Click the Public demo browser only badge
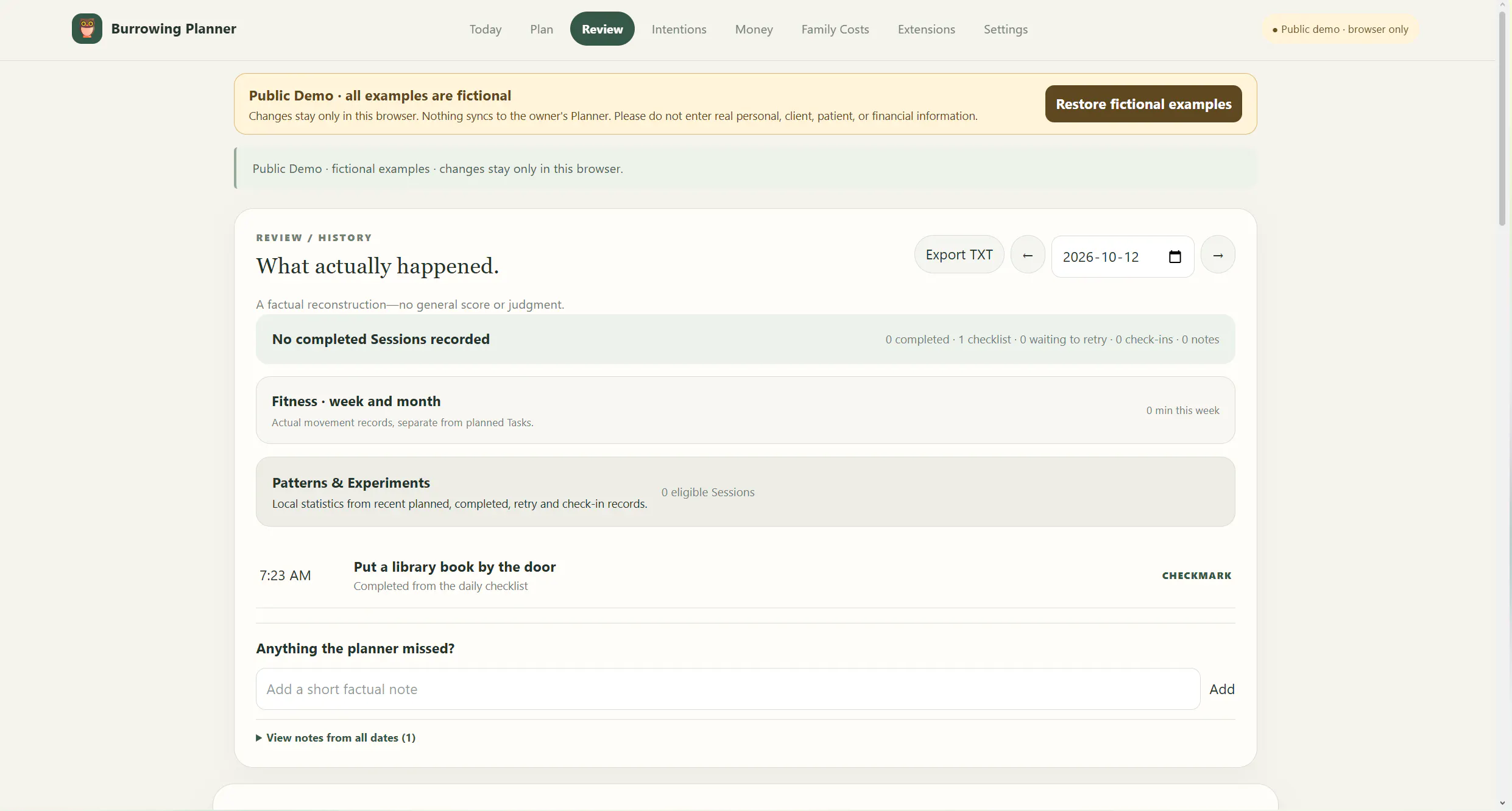1512x811 pixels. click(x=1341, y=29)
